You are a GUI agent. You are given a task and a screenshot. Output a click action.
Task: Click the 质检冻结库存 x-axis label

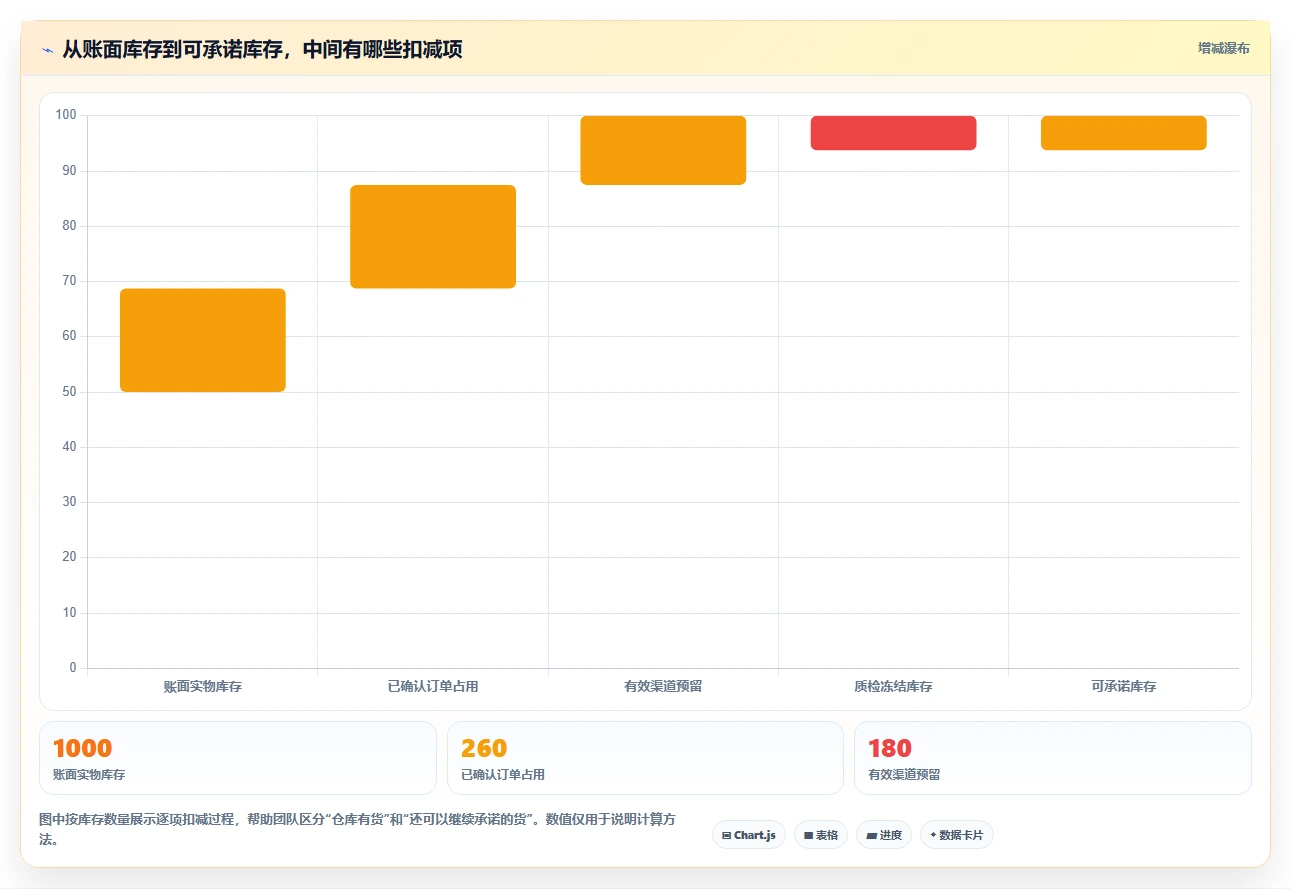click(893, 687)
